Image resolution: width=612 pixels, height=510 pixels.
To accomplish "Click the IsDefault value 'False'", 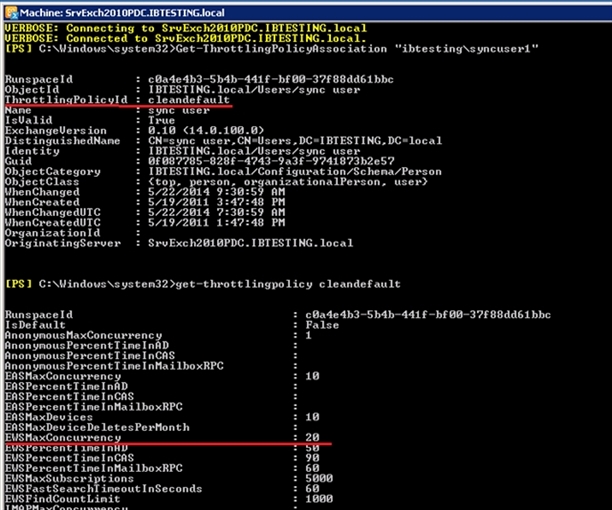I will click(x=322, y=325).
